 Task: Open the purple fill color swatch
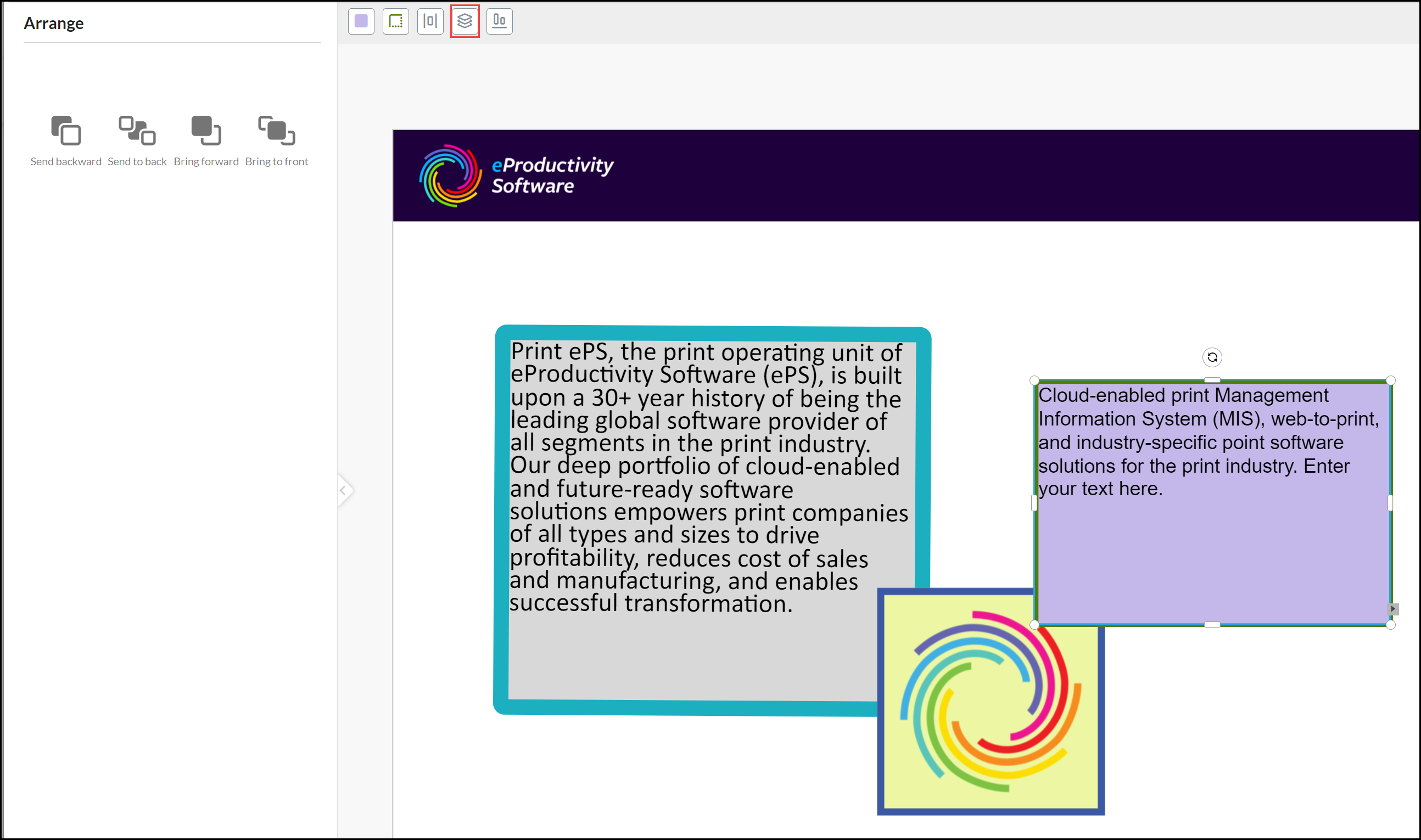coord(361,21)
